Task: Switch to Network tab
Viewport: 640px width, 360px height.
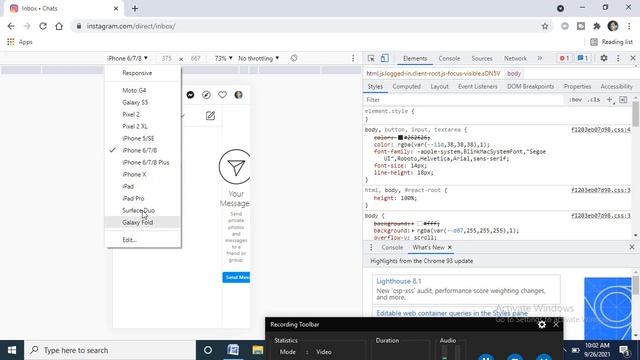Action: pos(515,58)
